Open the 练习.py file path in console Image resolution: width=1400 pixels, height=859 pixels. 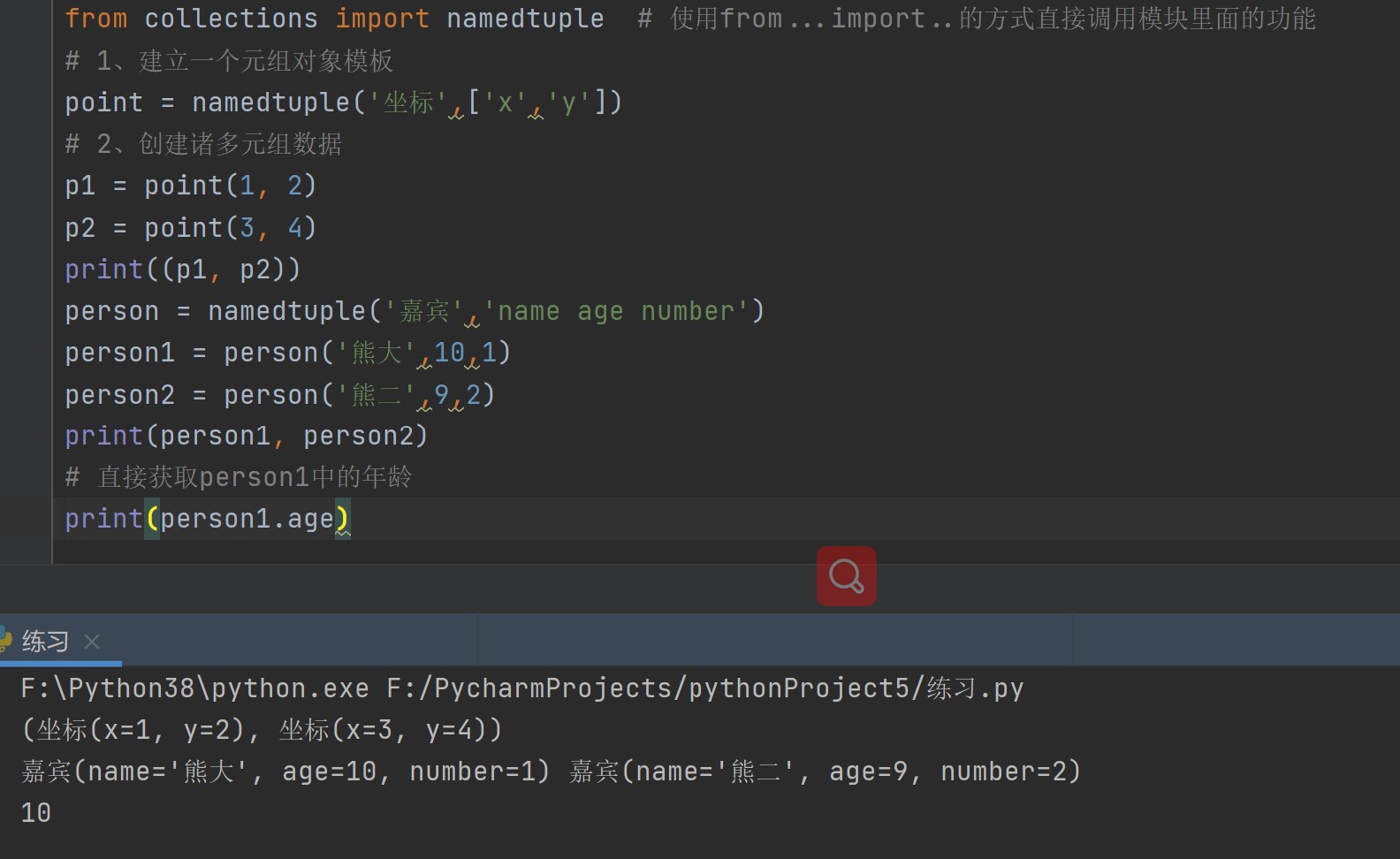click(x=704, y=688)
